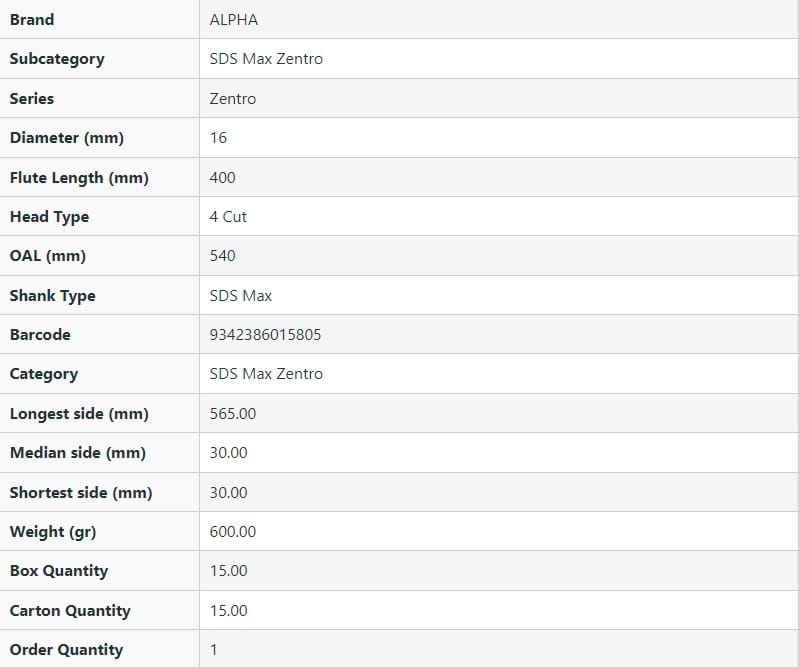Image resolution: width=799 pixels, height=667 pixels.
Task: Click the Brand row label
Action: point(32,19)
